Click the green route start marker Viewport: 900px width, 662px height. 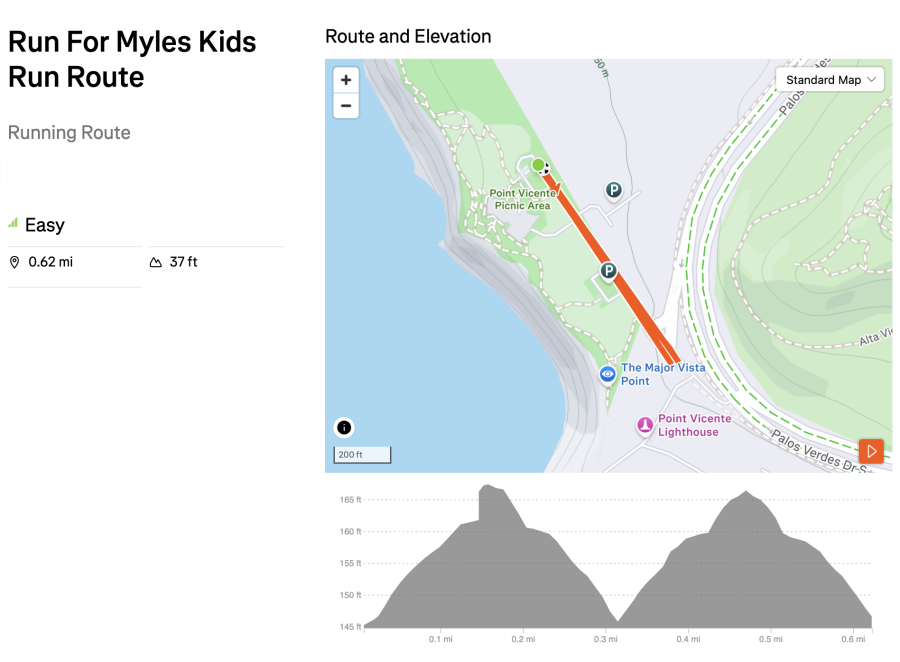(538, 165)
